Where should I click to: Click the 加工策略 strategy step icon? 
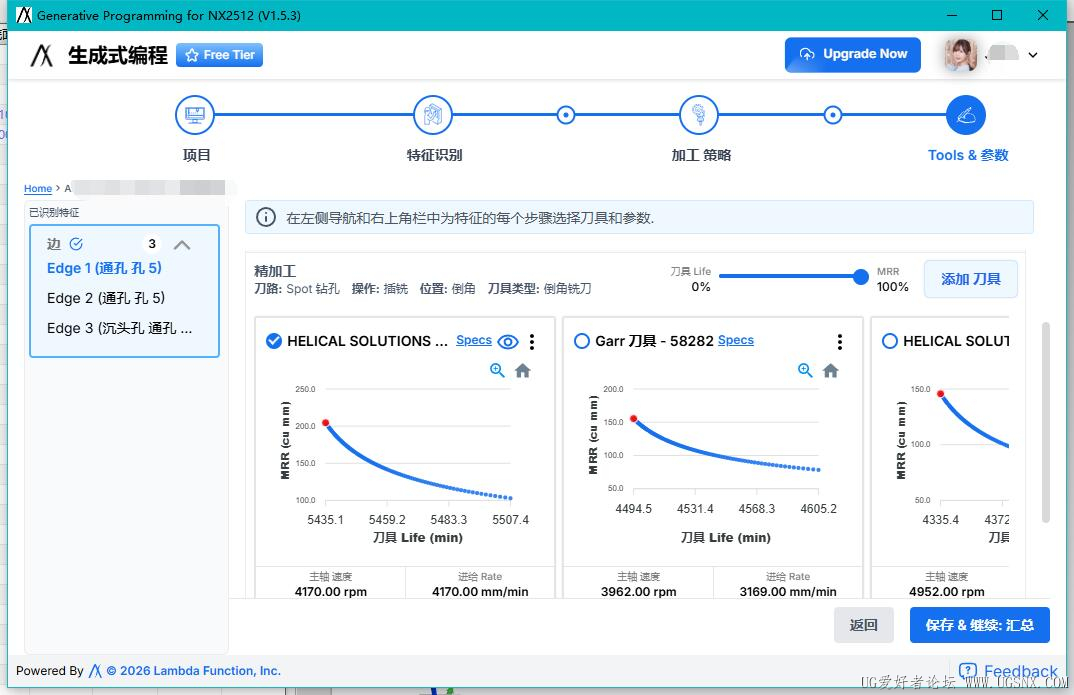(699, 115)
